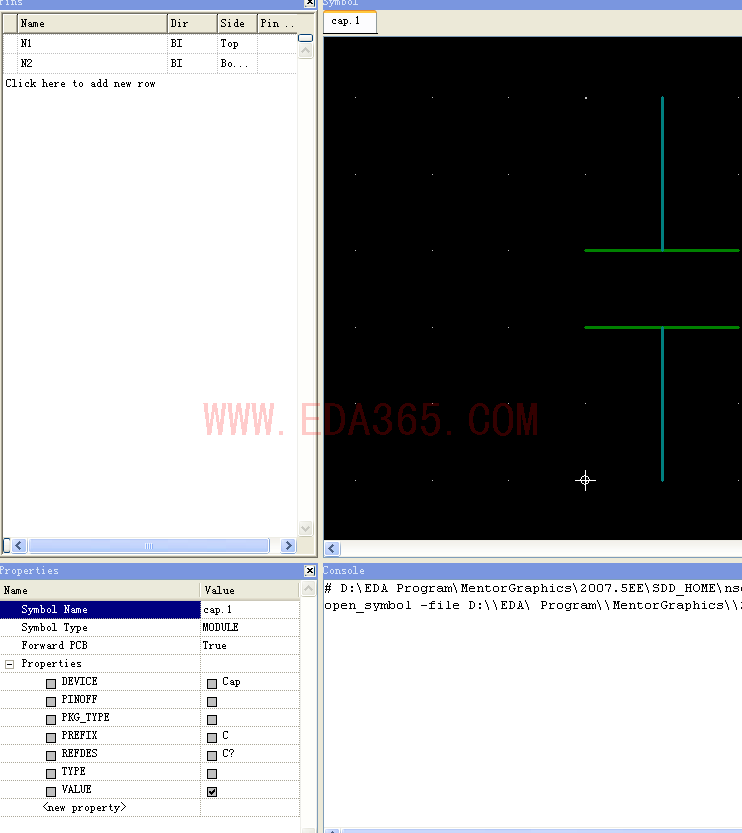Click the BI direction cell for N1

(192, 44)
